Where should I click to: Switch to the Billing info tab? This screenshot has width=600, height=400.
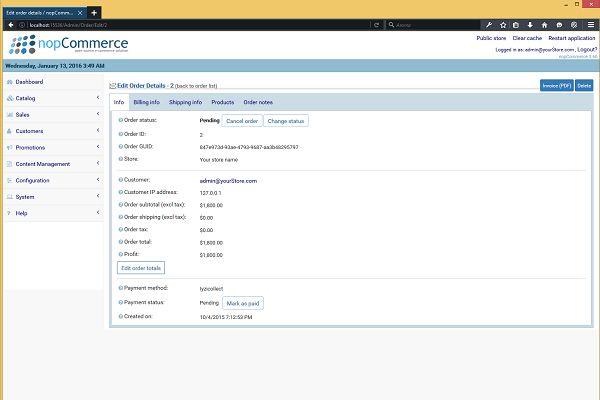pyautogui.click(x=146, y=102)
